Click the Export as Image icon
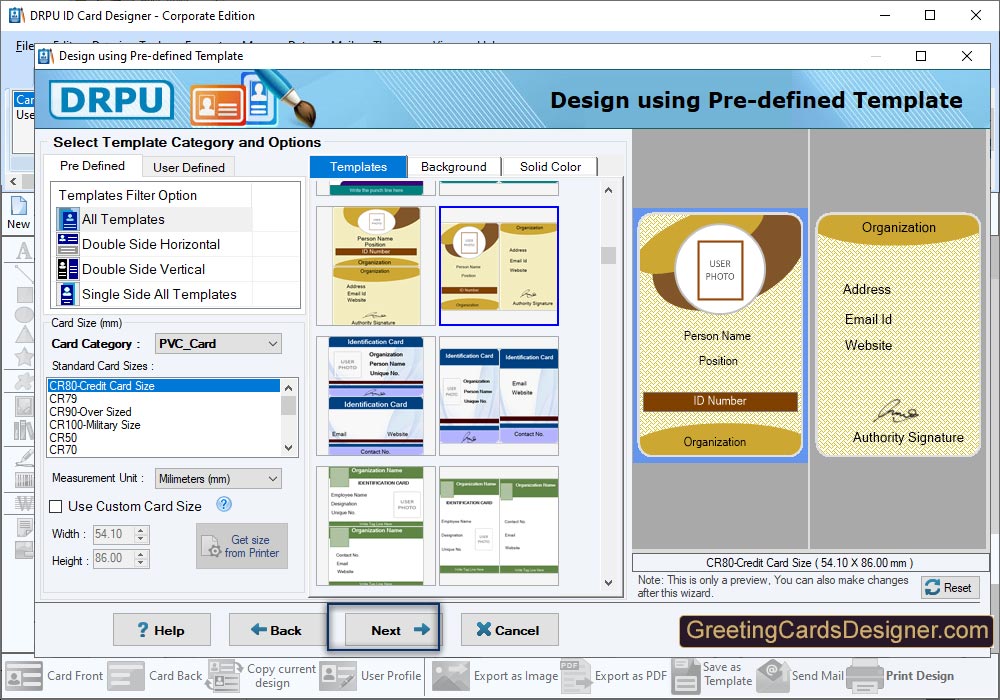 (x=451, y=676)
